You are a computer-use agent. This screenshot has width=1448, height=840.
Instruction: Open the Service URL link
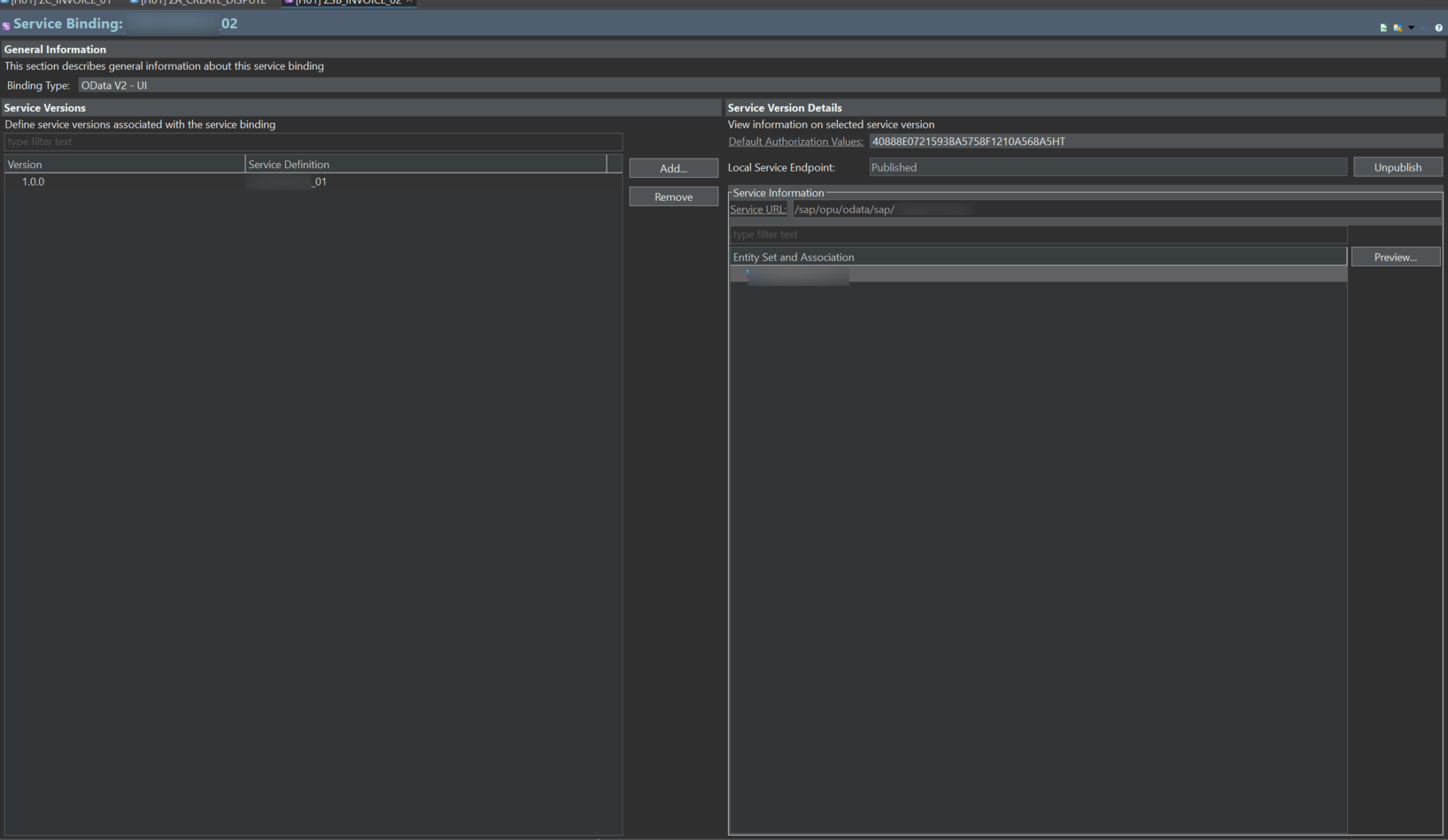(x=757, y=210)
